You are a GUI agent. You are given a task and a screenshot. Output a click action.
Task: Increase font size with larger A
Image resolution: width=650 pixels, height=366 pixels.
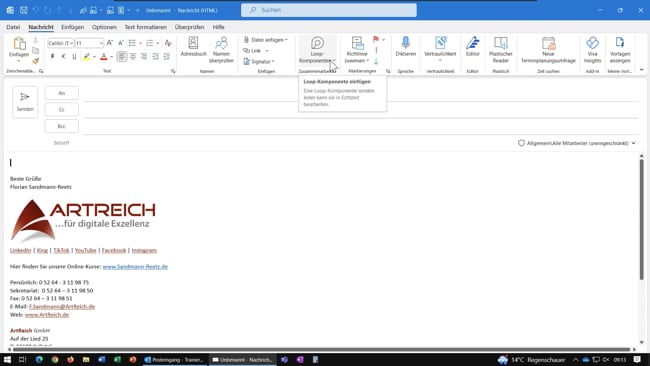click(109, 43)
